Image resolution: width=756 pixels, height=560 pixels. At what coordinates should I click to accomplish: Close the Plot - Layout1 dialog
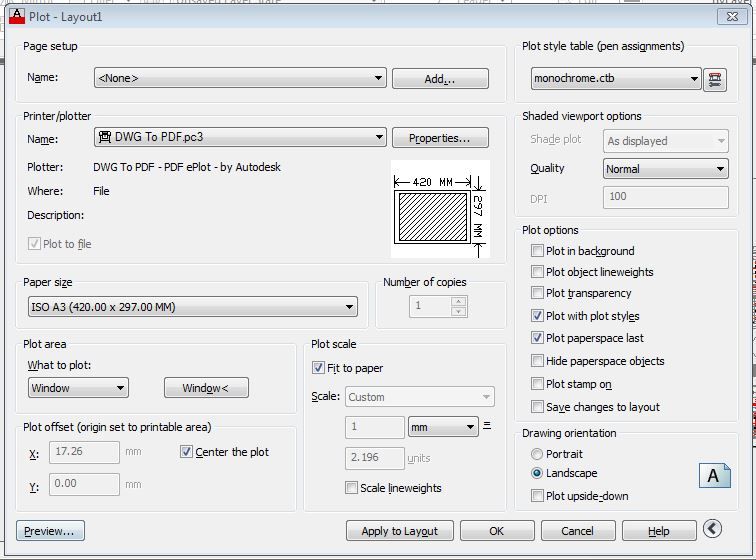tap(732, 17)
